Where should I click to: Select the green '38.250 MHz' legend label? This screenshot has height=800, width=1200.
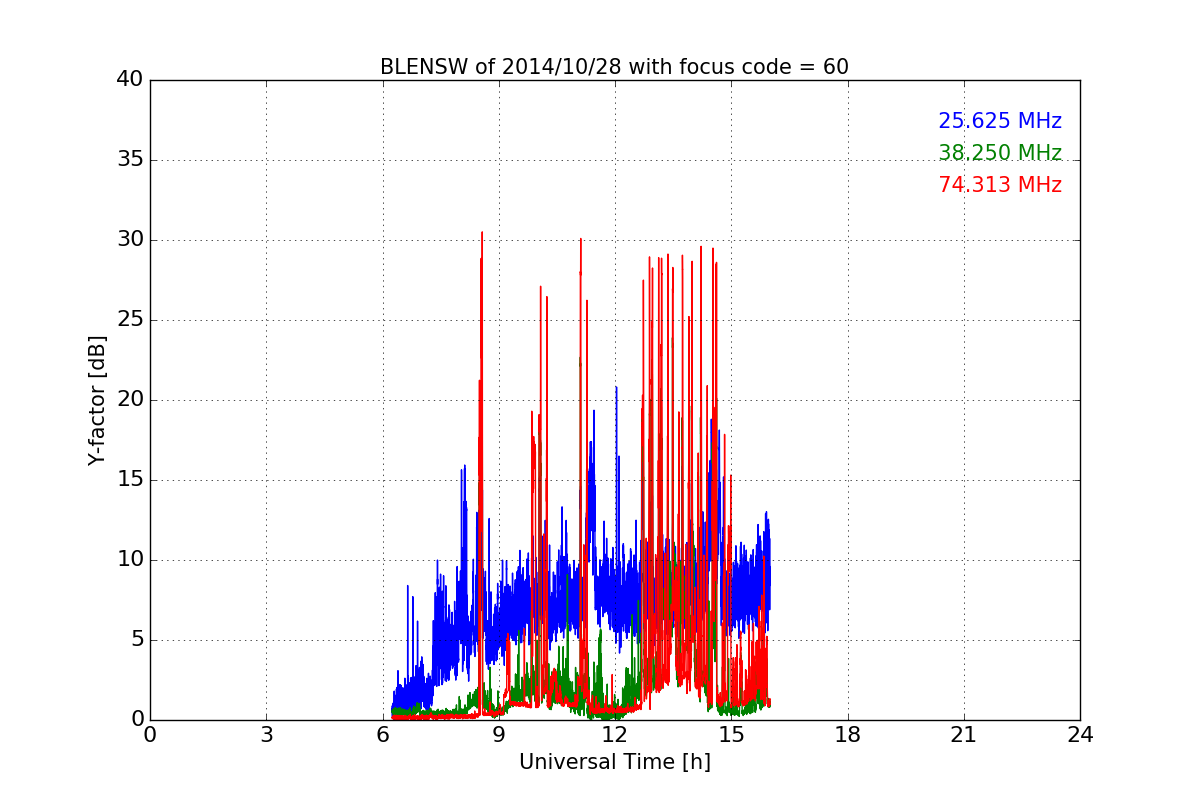[1000, 153]
